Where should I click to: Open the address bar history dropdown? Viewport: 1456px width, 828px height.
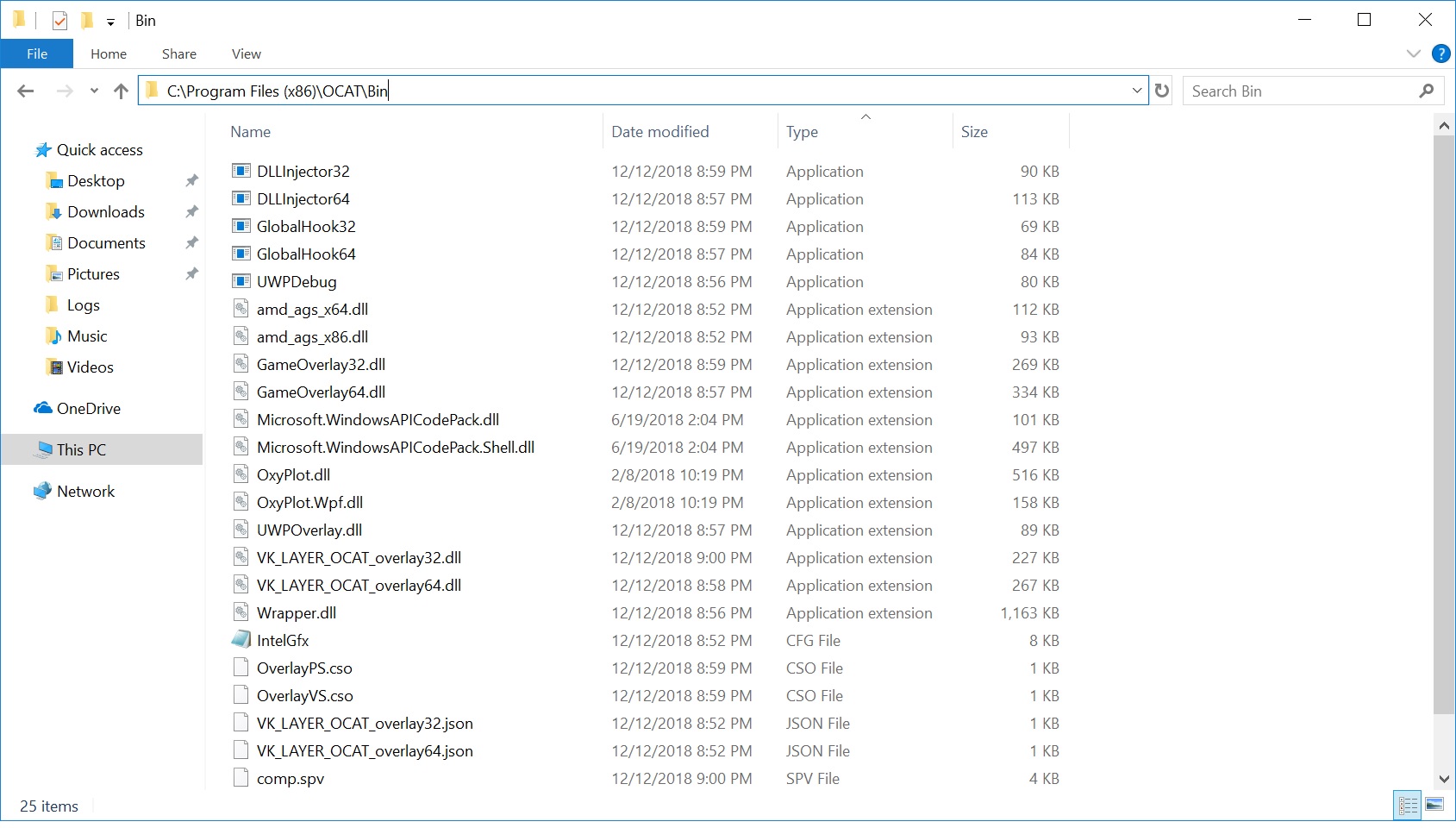(1137, 91)
